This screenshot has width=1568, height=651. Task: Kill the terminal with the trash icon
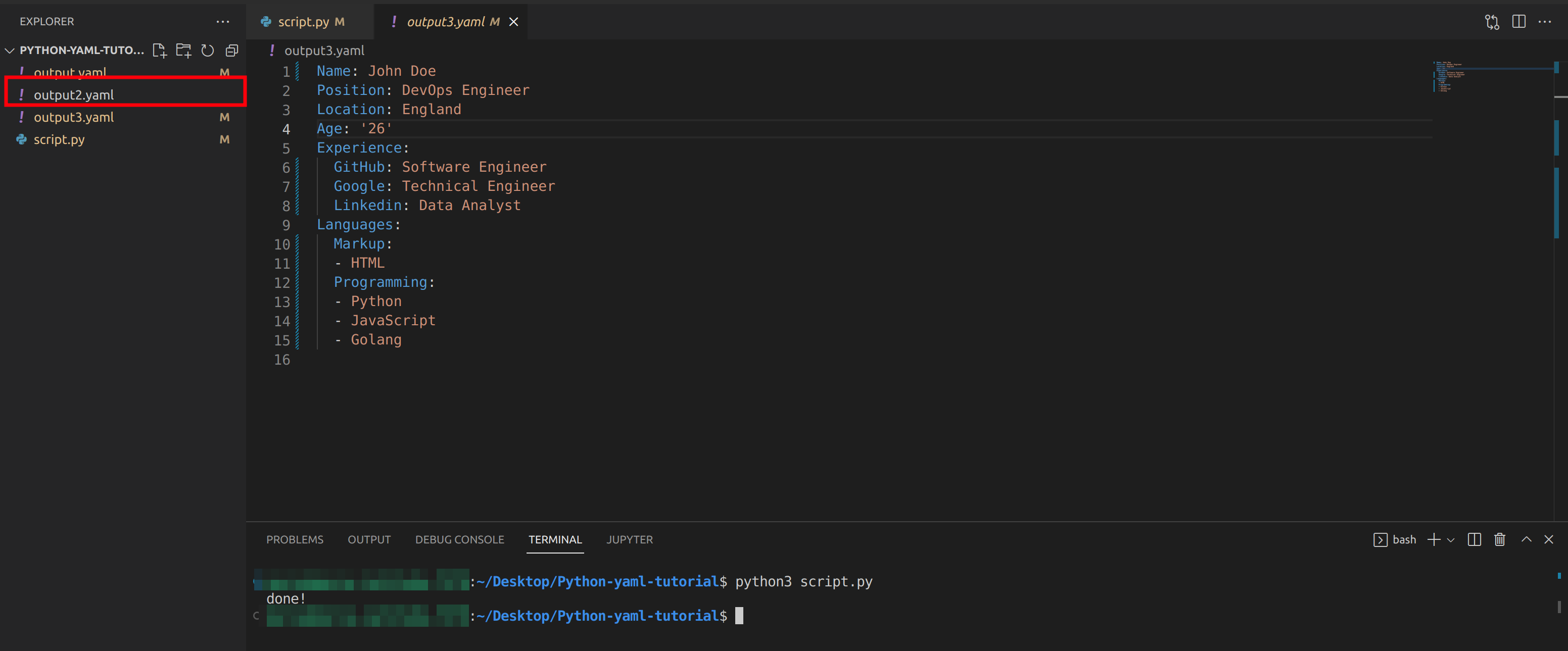[x=1500, y=540]
